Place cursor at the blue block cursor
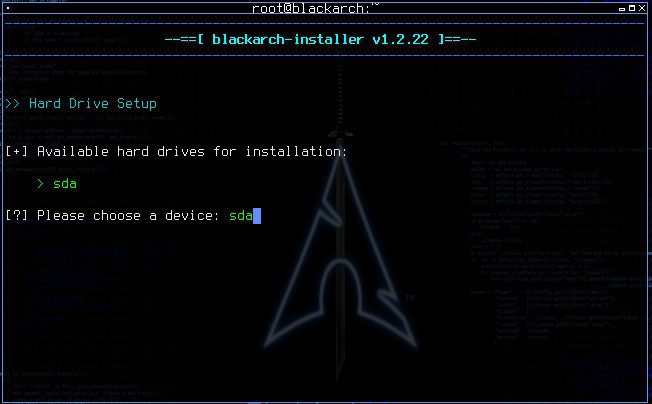 257,216
